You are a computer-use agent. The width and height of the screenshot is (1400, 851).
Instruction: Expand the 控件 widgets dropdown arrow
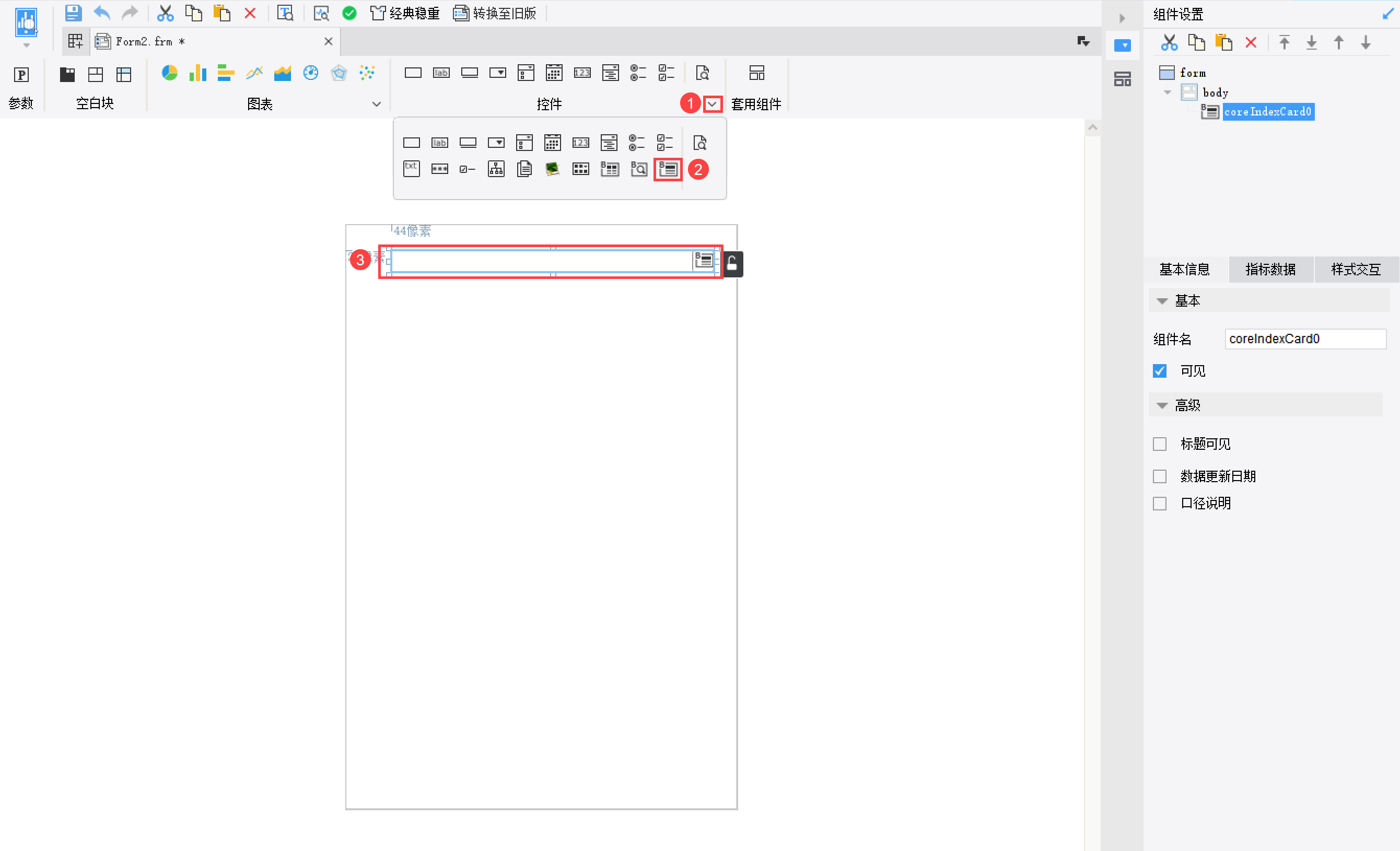tap(712, 104)
